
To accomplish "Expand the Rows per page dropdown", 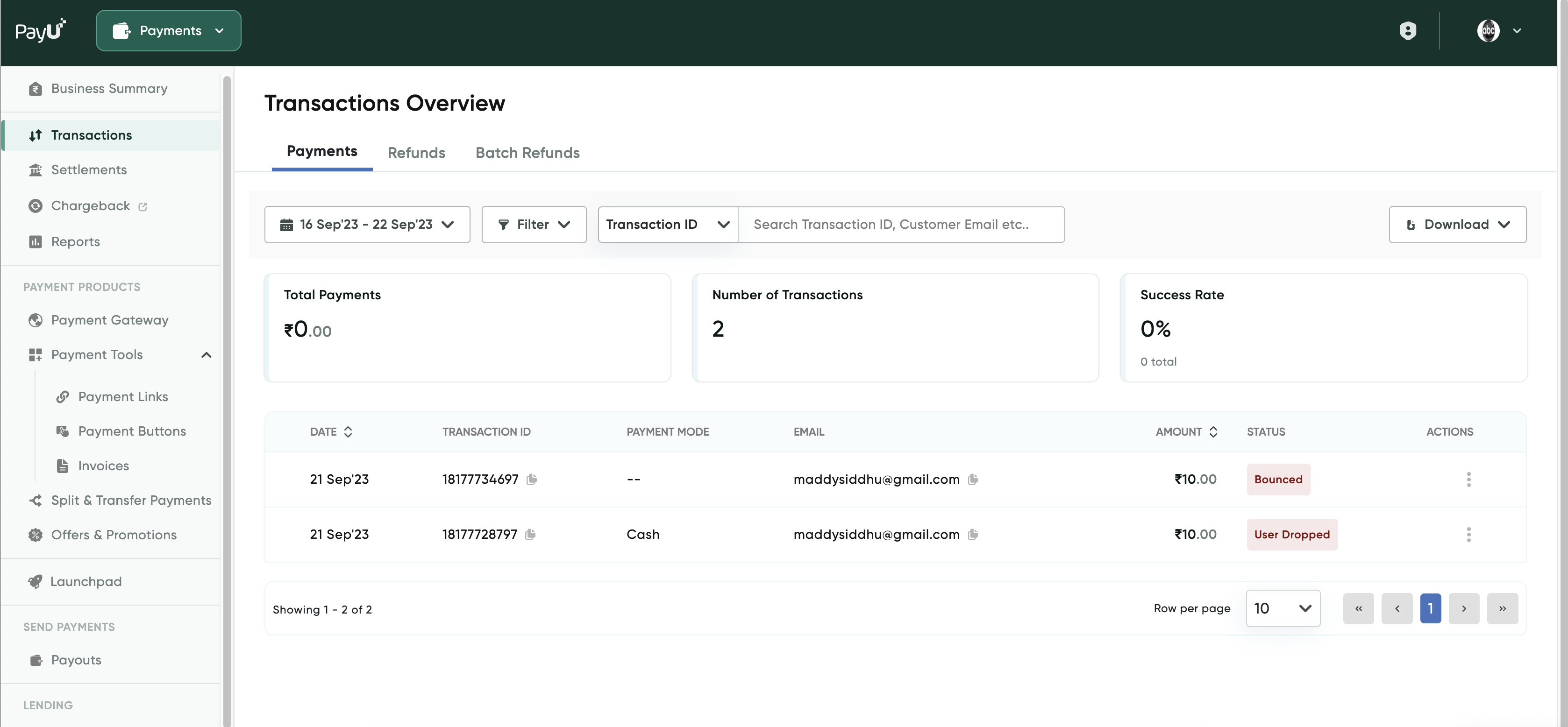I will pyautogui.click(x=1283, y=608).
